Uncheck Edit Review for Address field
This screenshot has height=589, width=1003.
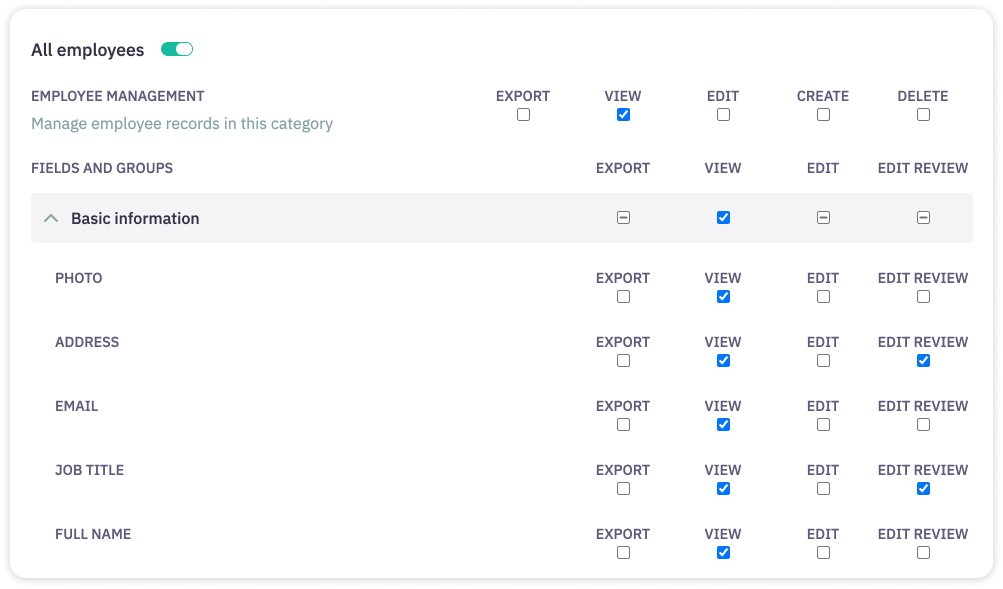tap(923, 361)
